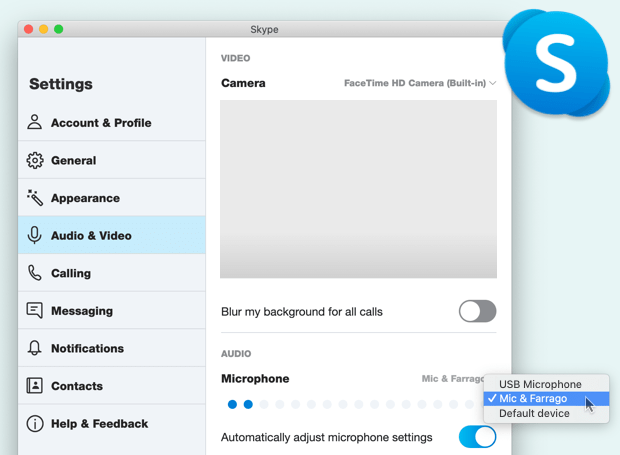Viewport: 620px width, 455px height.
Task: Click the Microphone label
Action: click(255, 378)
